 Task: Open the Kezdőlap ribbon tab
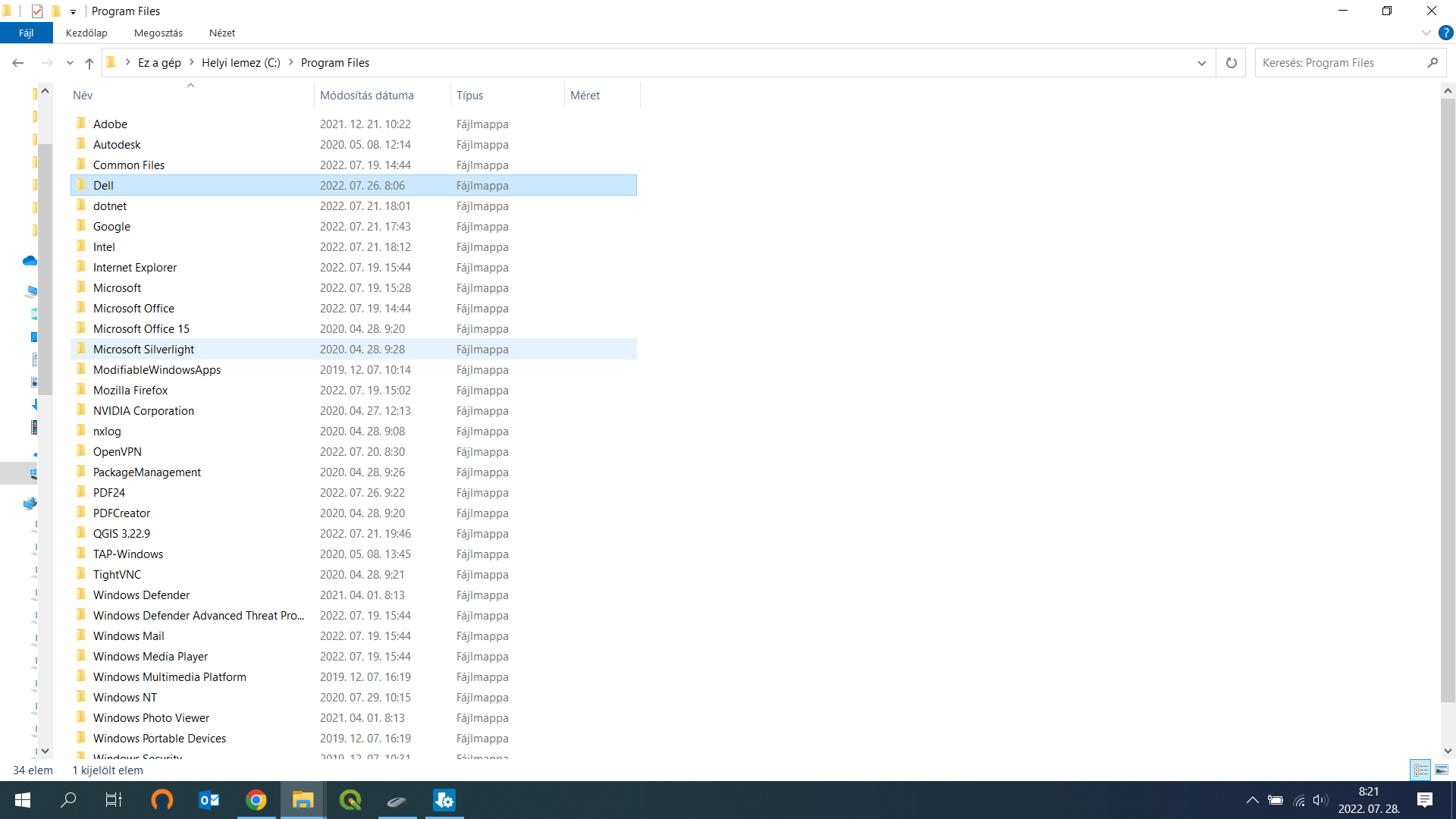point(86,33)
